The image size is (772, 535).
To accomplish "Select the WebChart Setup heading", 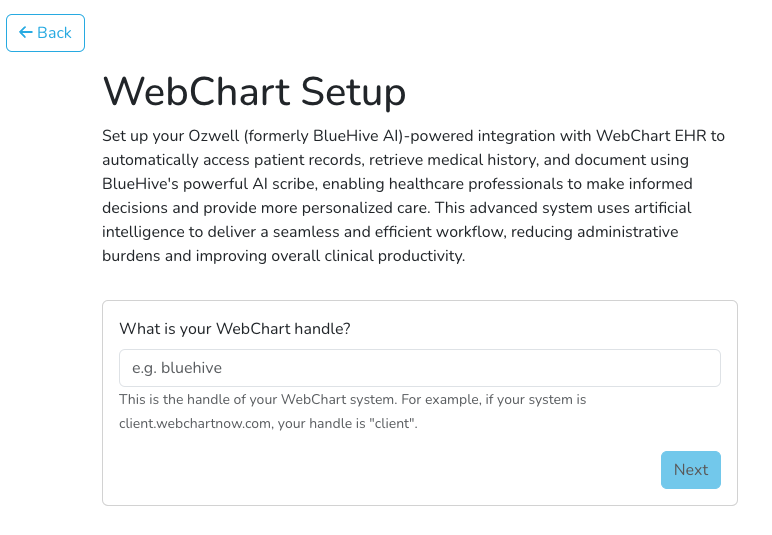I will click(254, 92).
